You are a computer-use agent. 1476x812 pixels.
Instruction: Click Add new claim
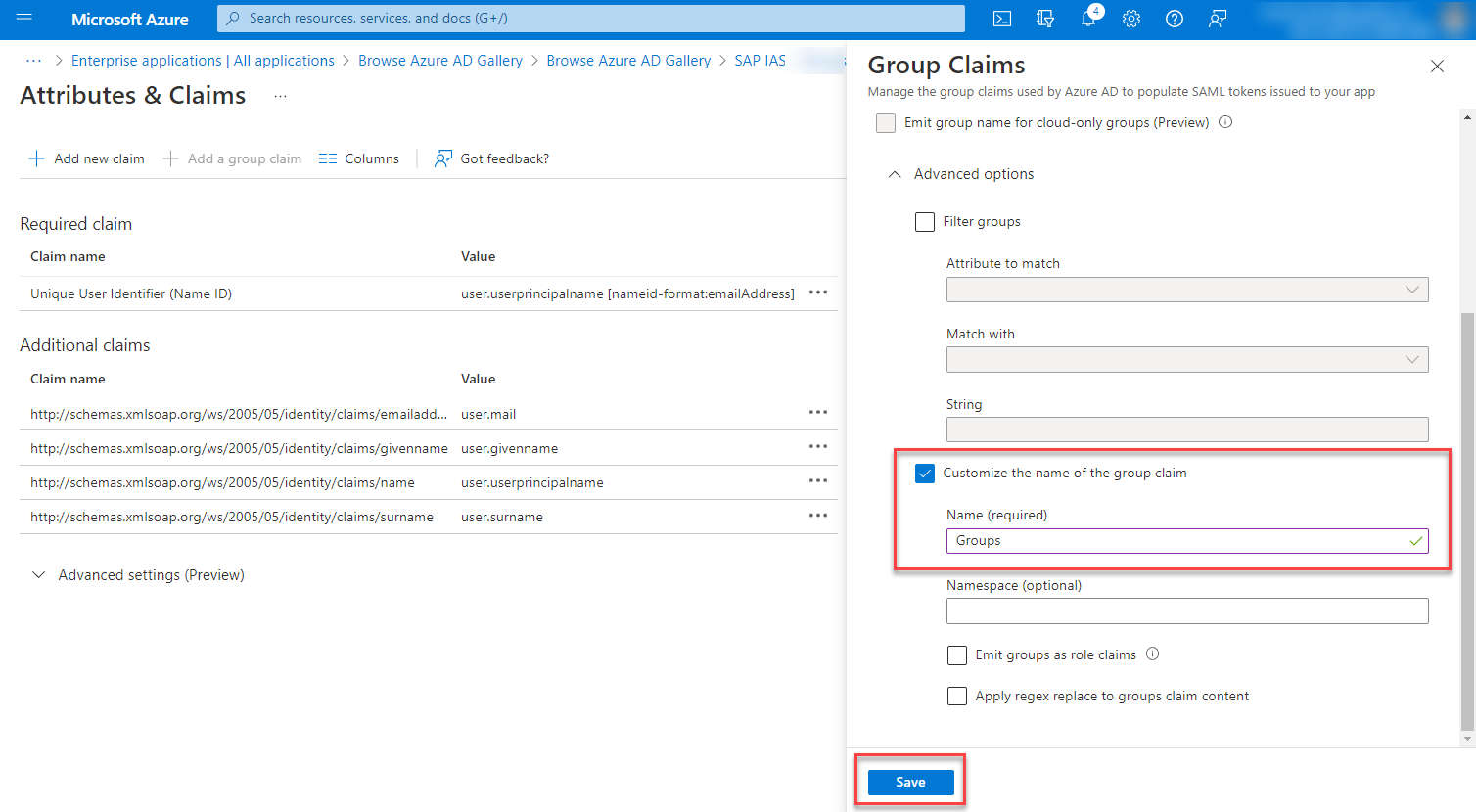pyautogui.click(x=86, y=158)
